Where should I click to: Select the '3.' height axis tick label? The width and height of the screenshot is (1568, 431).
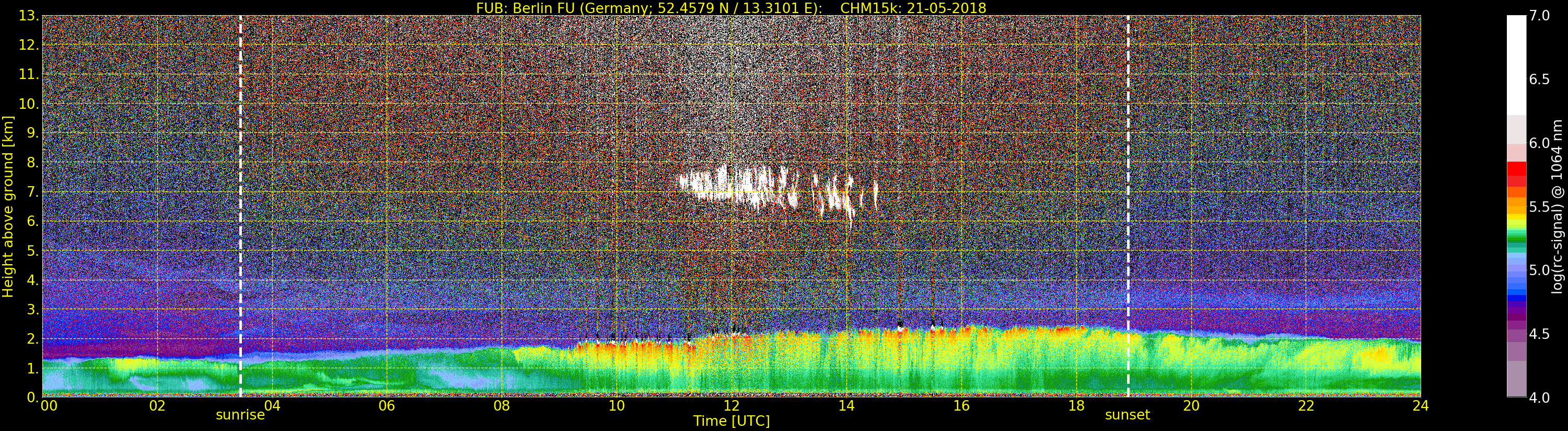point(32,309)
